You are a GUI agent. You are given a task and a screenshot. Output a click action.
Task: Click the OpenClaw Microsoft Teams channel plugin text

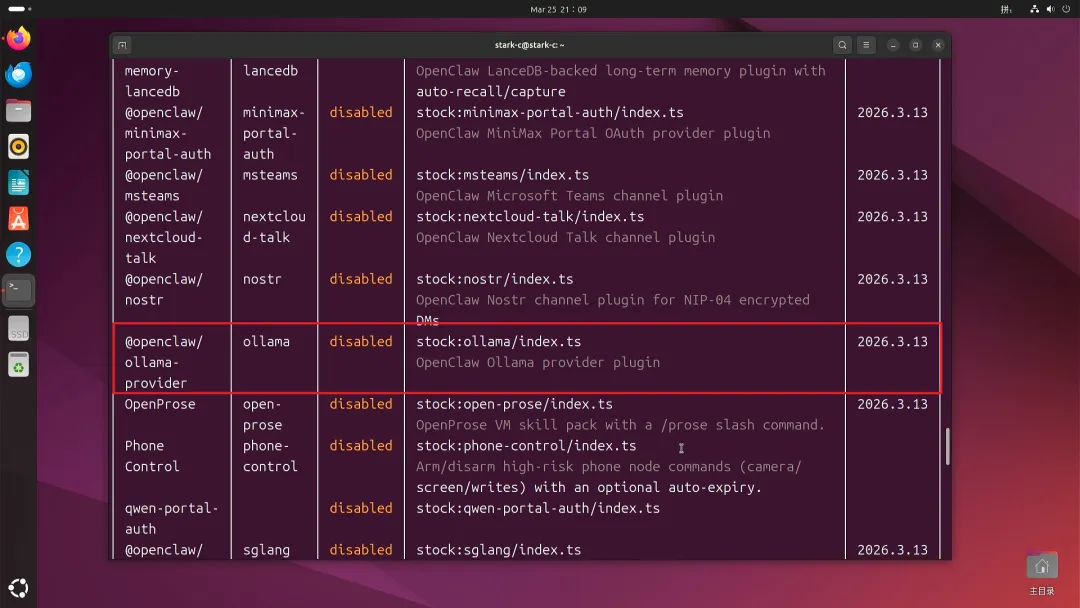click(570, 196)
